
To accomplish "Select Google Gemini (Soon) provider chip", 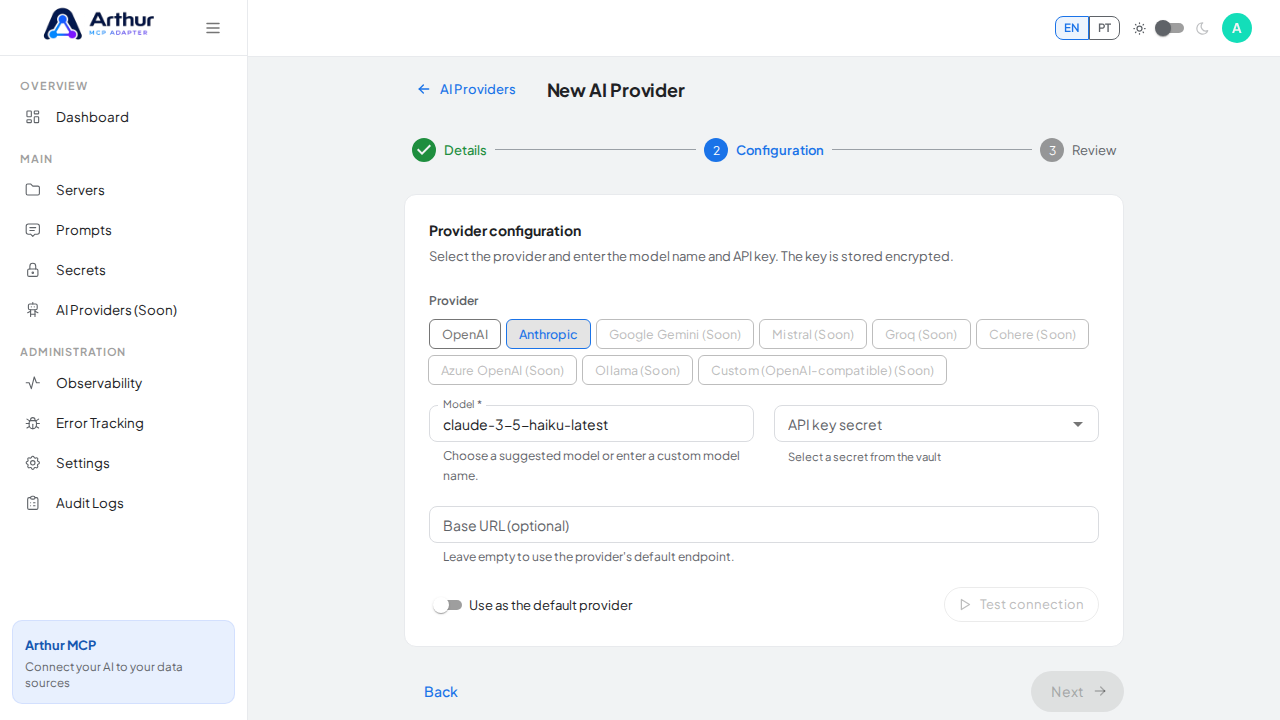I will [x=675, y=334].
